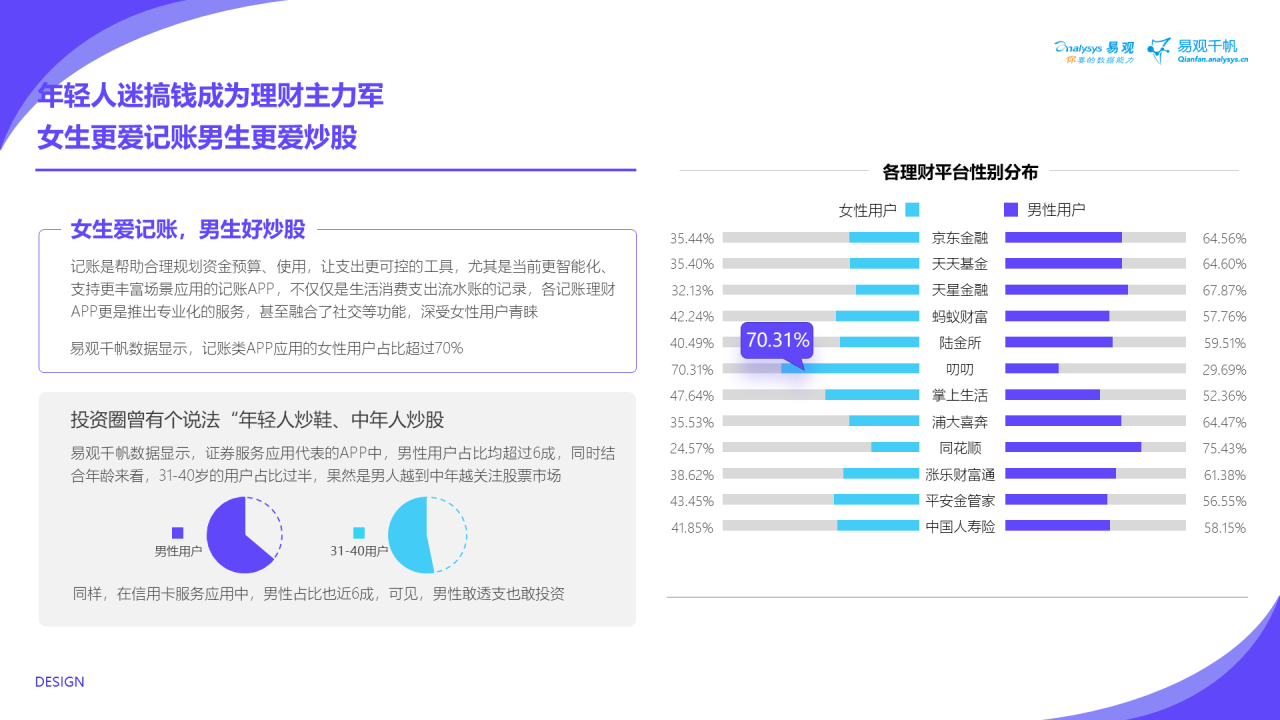Click the 女生更爱记账男生更爱炒股 title line
This screenshot has height=720, width=1280.
pyautogui.click(x=197, y=138)
